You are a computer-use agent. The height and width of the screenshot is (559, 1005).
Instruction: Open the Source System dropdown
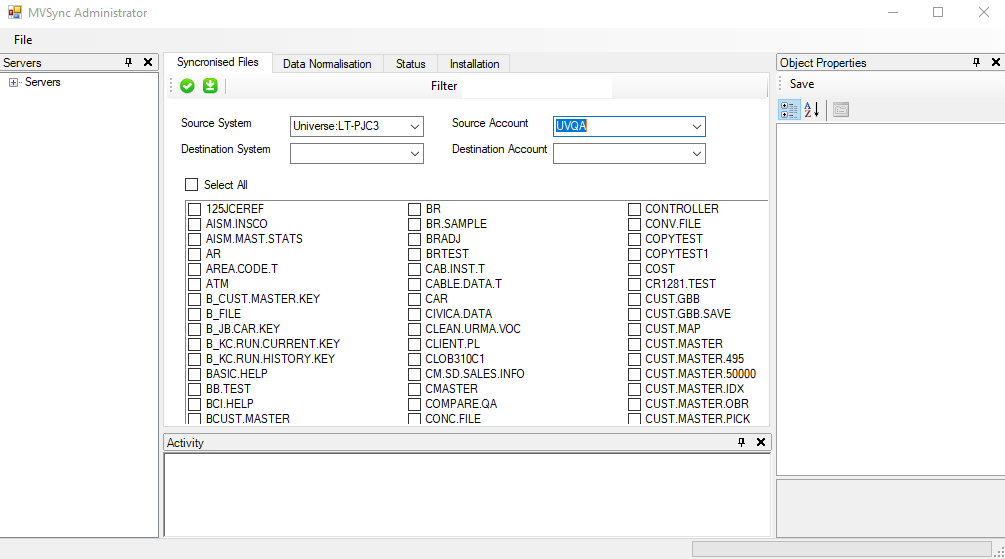tap(415, 126)
